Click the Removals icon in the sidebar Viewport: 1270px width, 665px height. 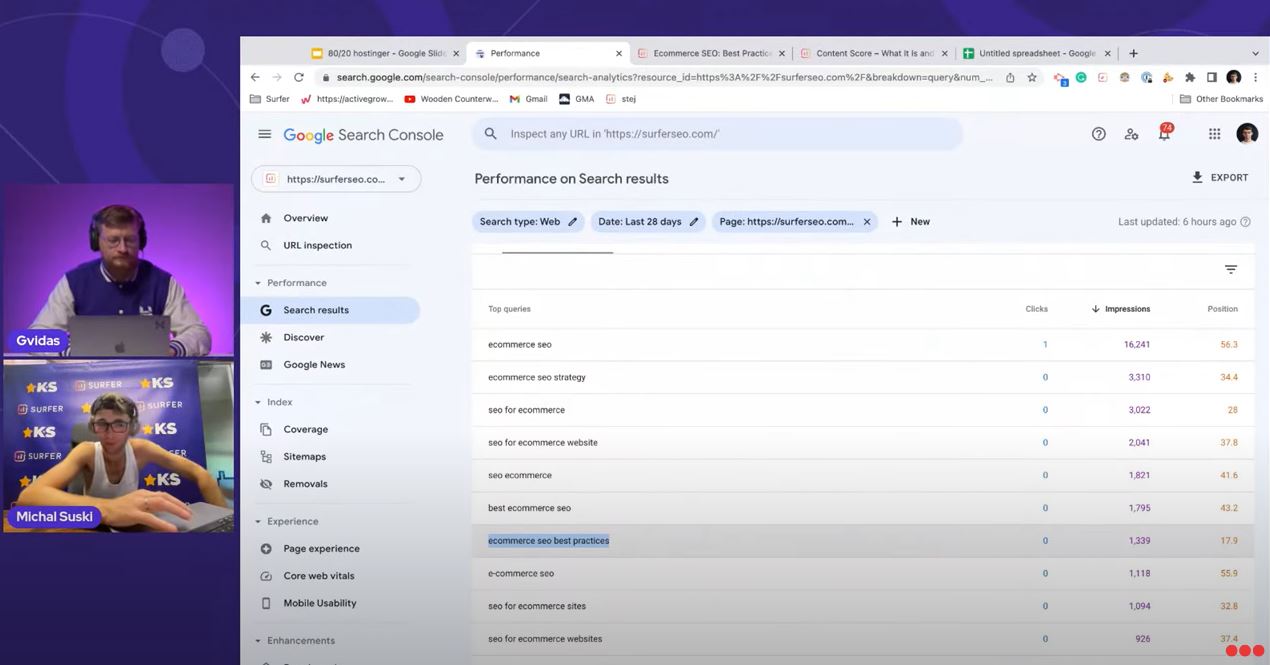266,484
